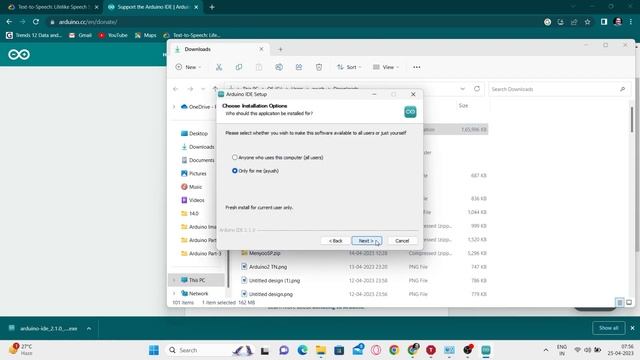
Task: Click Explorer refresh button
Action: pyautogui.click(x=477, y=89)
